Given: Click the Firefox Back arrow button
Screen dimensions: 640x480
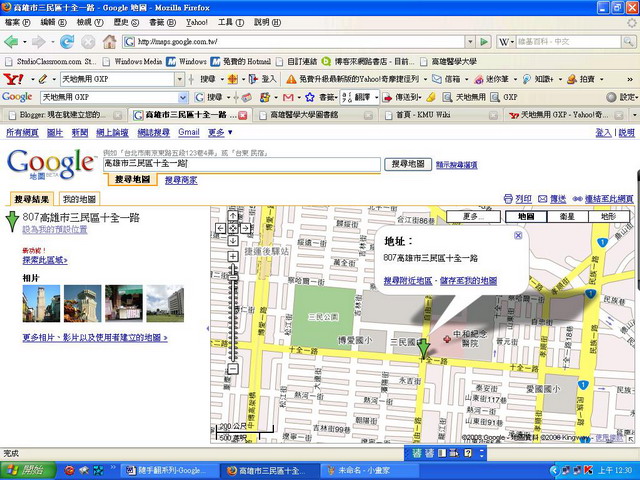Looking at the screenshot, I should pos(11,42).
